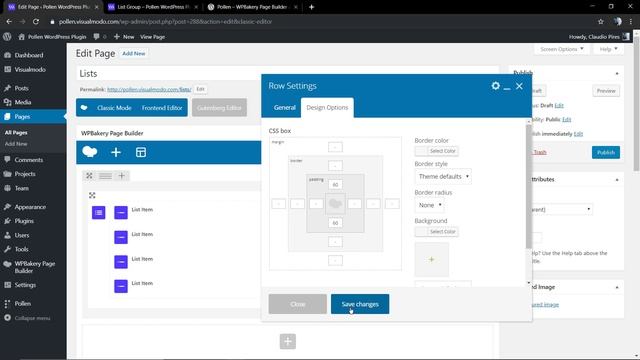Viewport: 640px width, 360px height.
Task: Select Design Options tab
Action: 327,107
